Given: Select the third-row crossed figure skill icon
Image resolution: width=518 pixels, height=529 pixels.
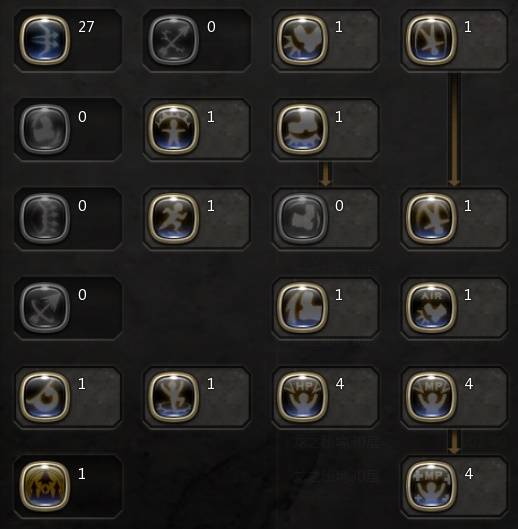Looking at the screenshot, I should pos(431,219).
